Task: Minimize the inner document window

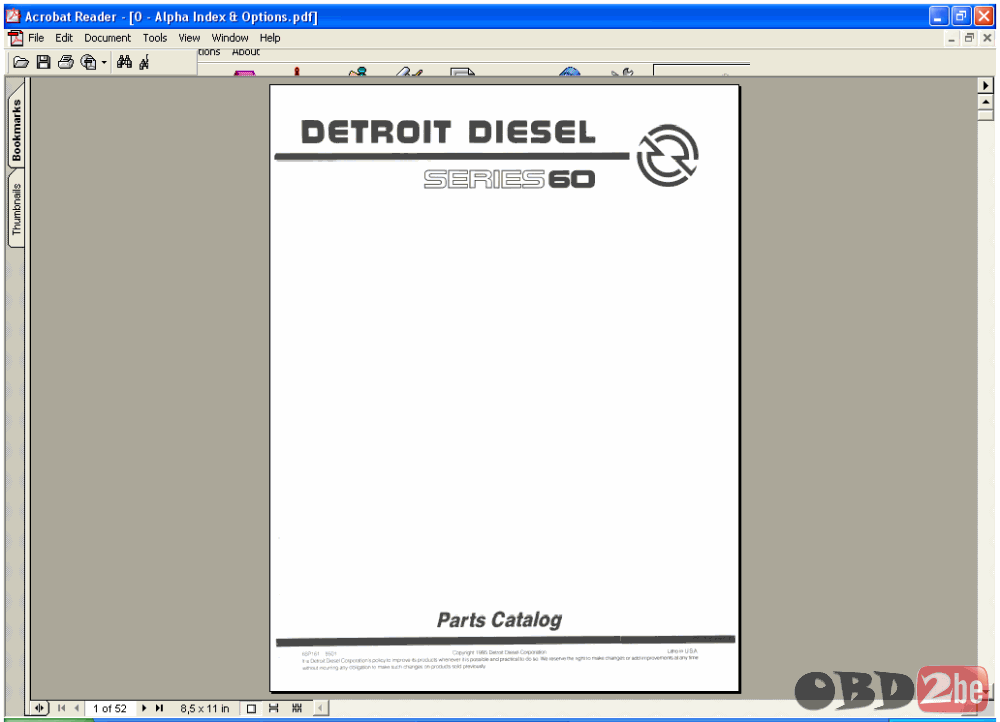Action: [x=951, y=38]
